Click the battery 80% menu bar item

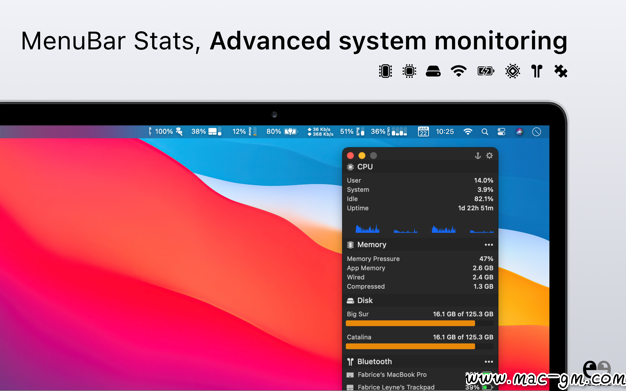(x=282, y=131)
